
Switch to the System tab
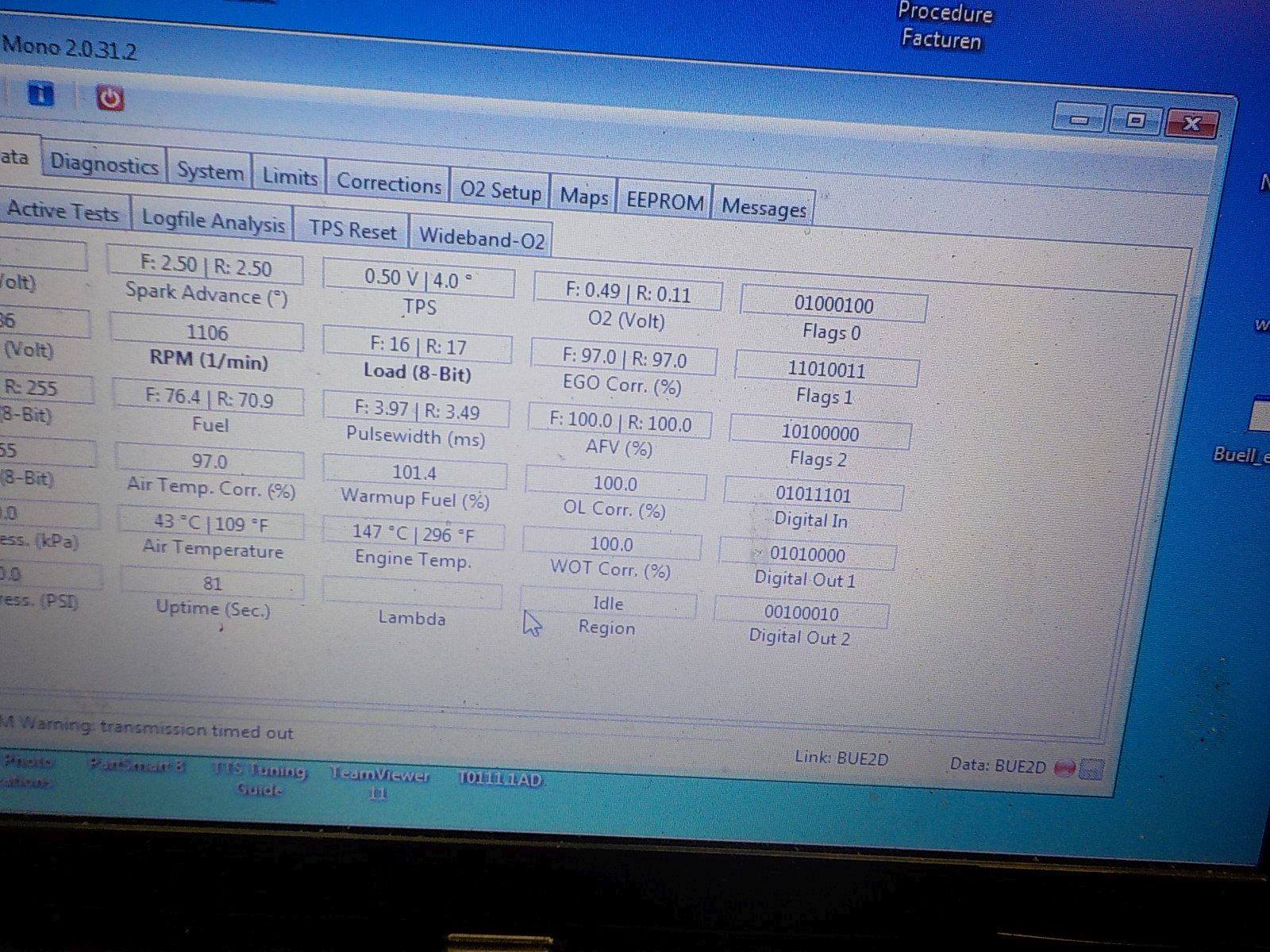coord(210,172)
